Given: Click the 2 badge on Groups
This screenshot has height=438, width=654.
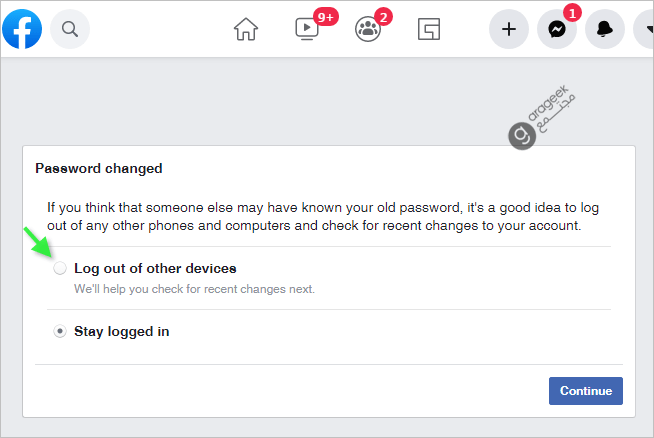Looking at the screenshot, I should [x=383, y=17].
